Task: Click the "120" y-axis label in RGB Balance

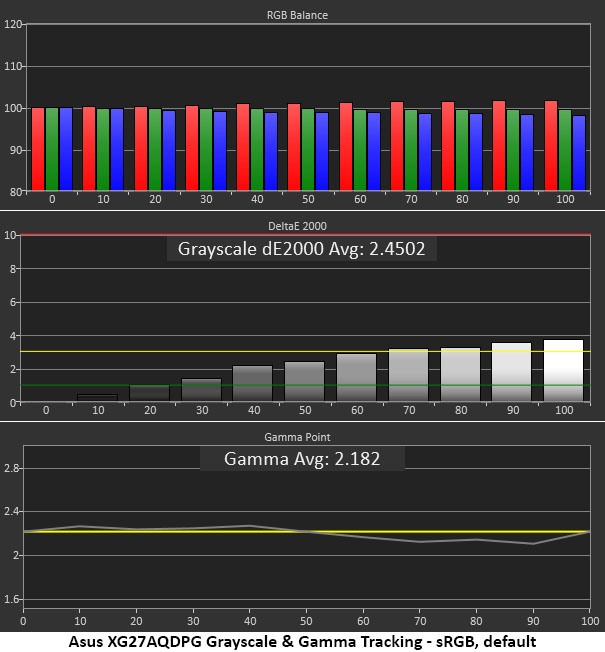Action: (12, 24)
